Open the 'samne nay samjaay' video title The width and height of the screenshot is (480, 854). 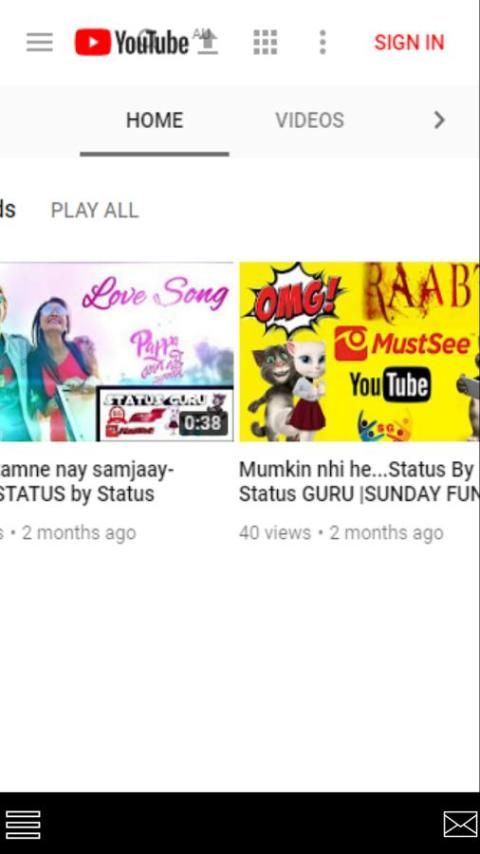click(x=87, y=469)
